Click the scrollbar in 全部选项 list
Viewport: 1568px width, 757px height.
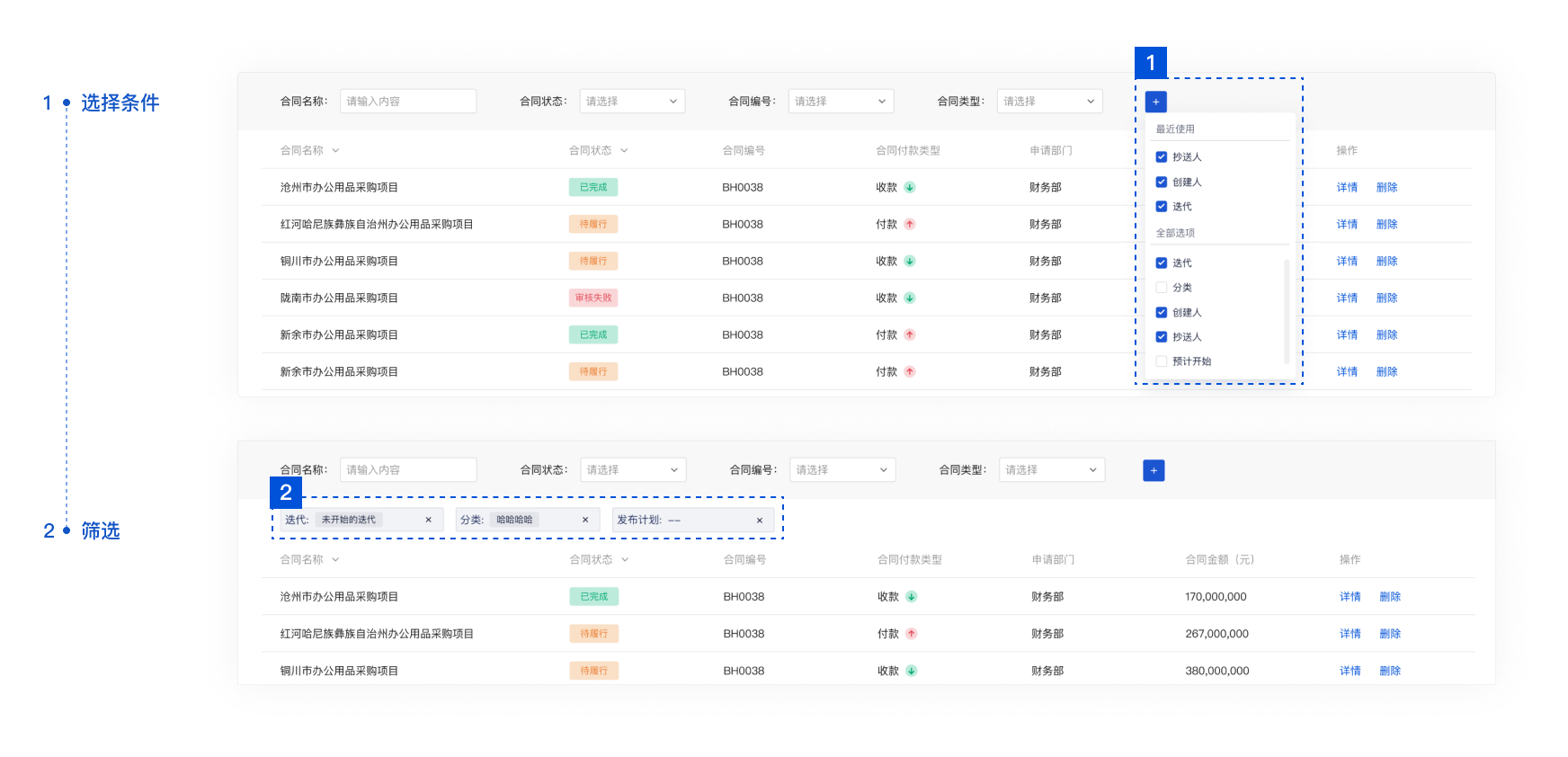[x=1287, y=311]
